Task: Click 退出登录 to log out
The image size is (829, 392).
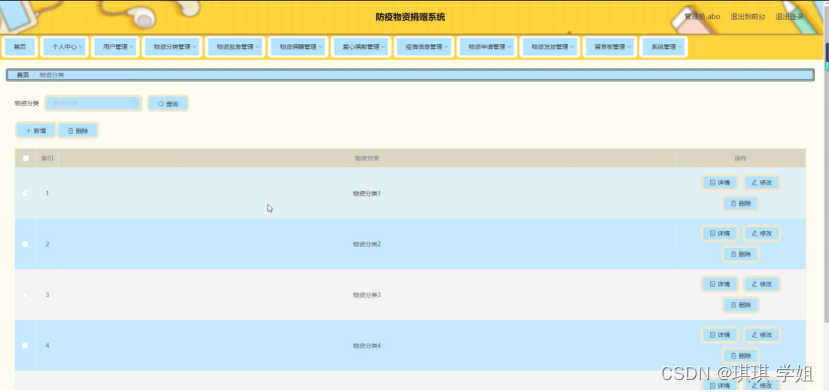Action: 789,16
